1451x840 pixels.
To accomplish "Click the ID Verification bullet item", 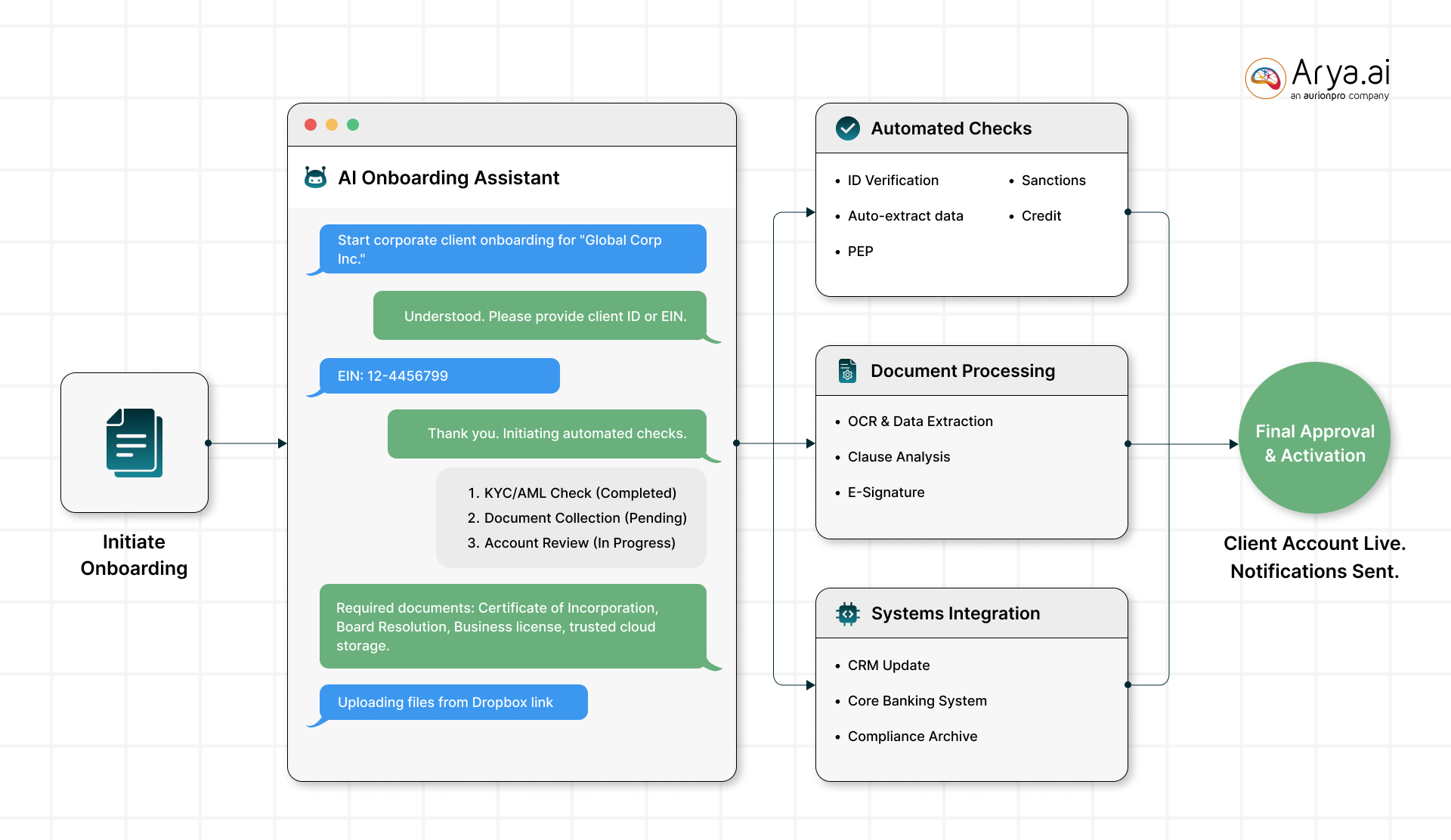I will tap(893, 181).
